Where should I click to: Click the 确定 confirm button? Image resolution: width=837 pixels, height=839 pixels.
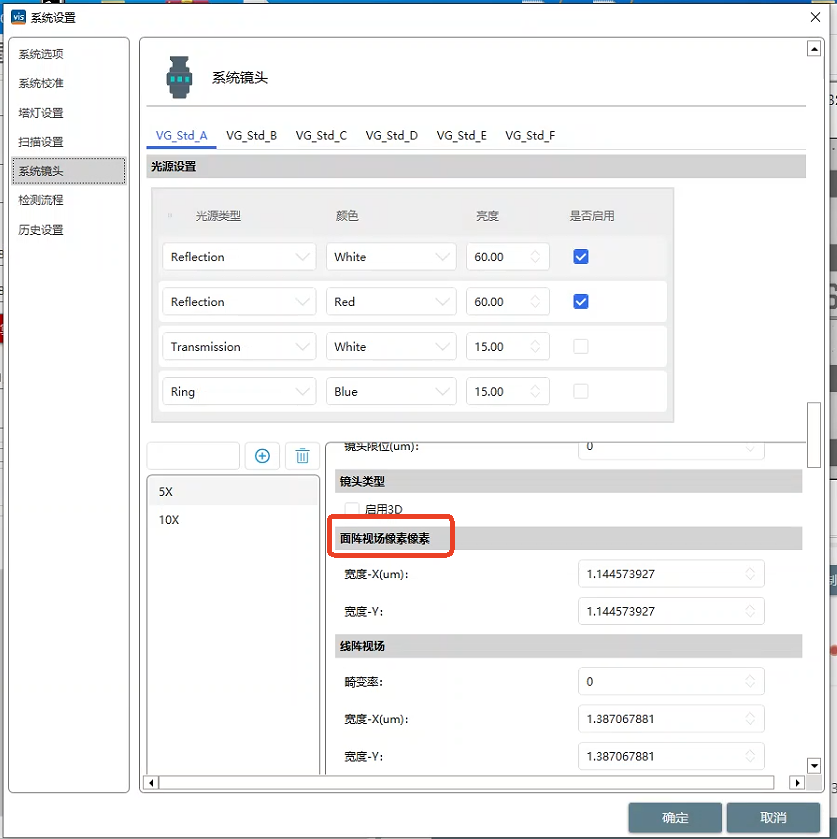[x=674, y=817]
